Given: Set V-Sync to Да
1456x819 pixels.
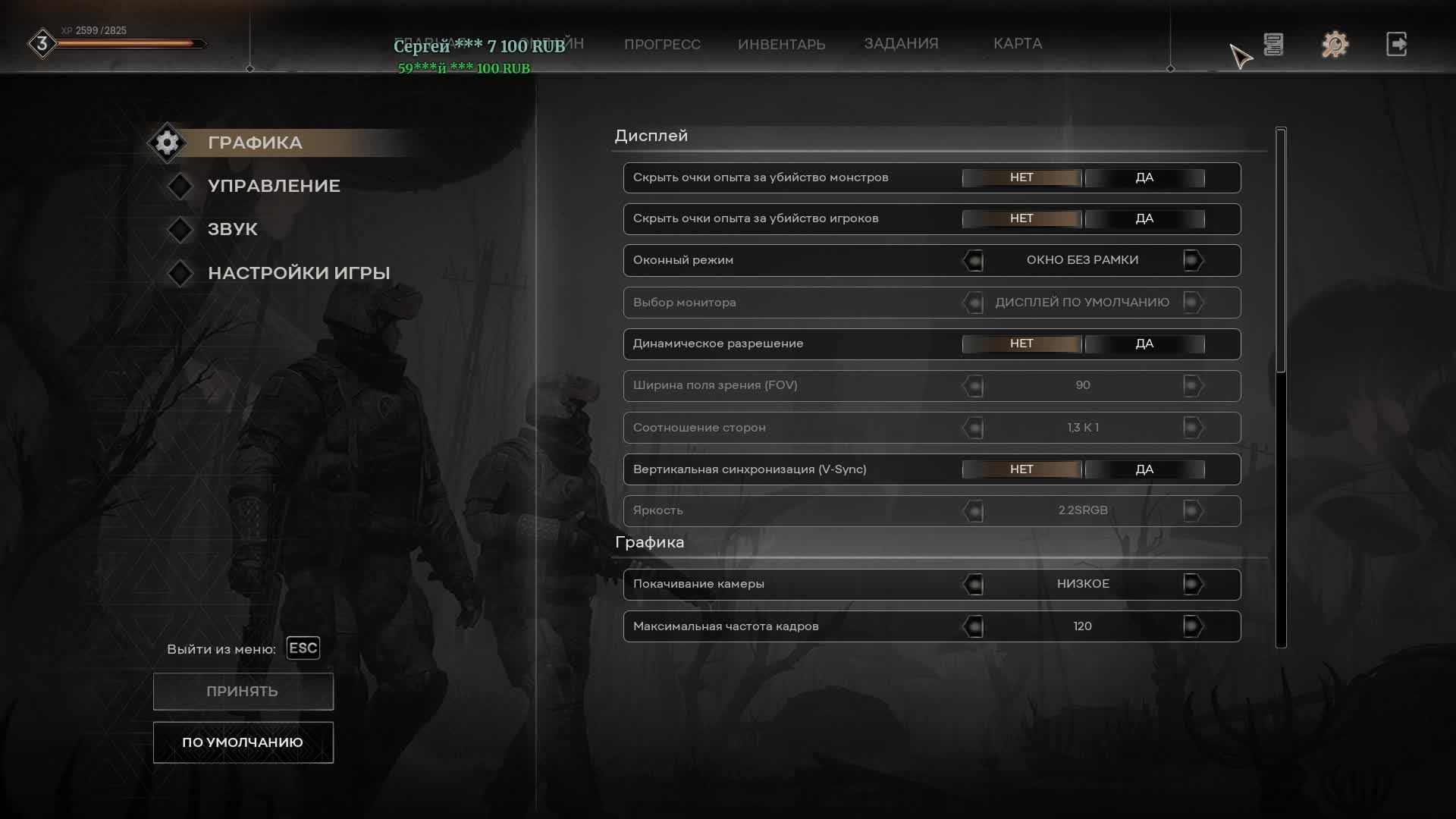Looking at the screenshot, I should 1144,469.
